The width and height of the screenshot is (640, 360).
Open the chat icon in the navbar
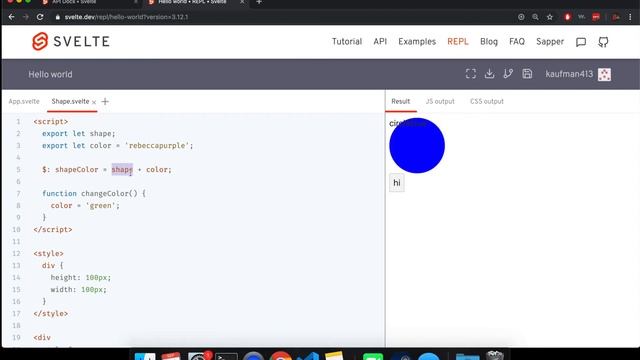(x=581, y=42)
